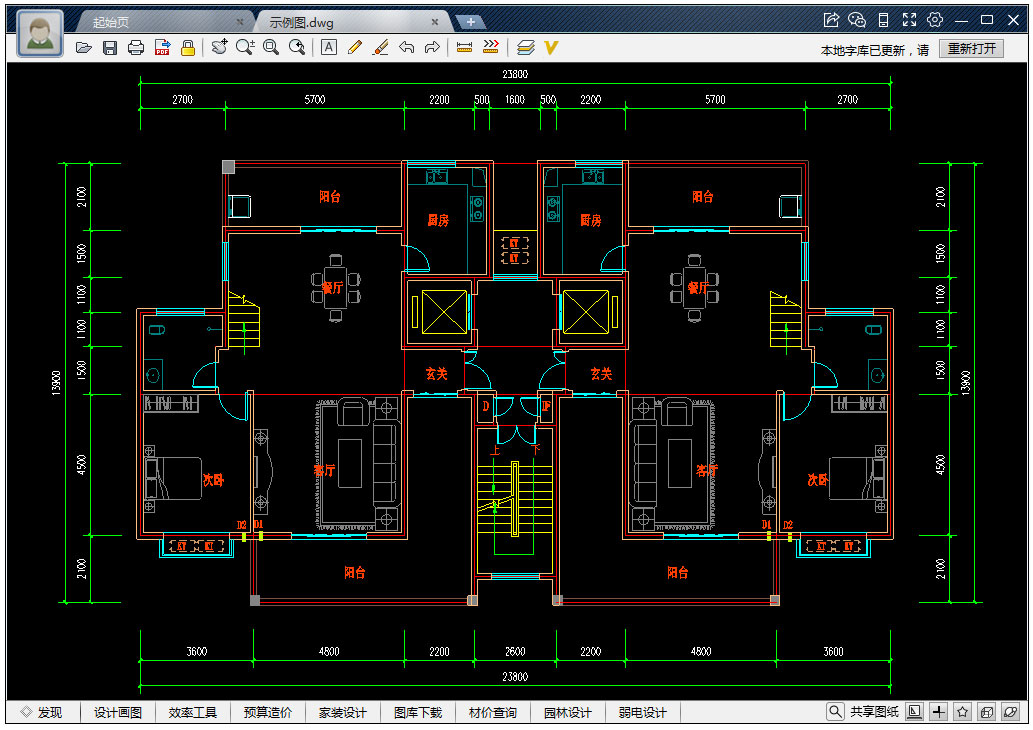
Task: Click the yellow padlock icon
Action: click(x=188, y=47)
